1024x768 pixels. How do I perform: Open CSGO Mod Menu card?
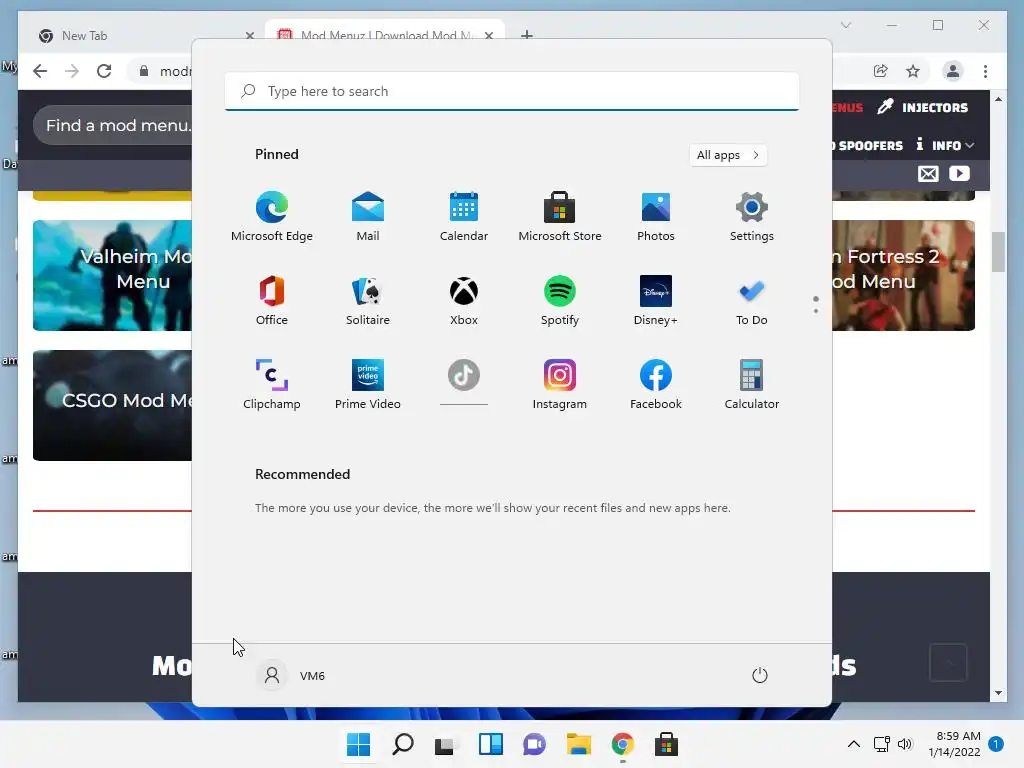[112, 406]
